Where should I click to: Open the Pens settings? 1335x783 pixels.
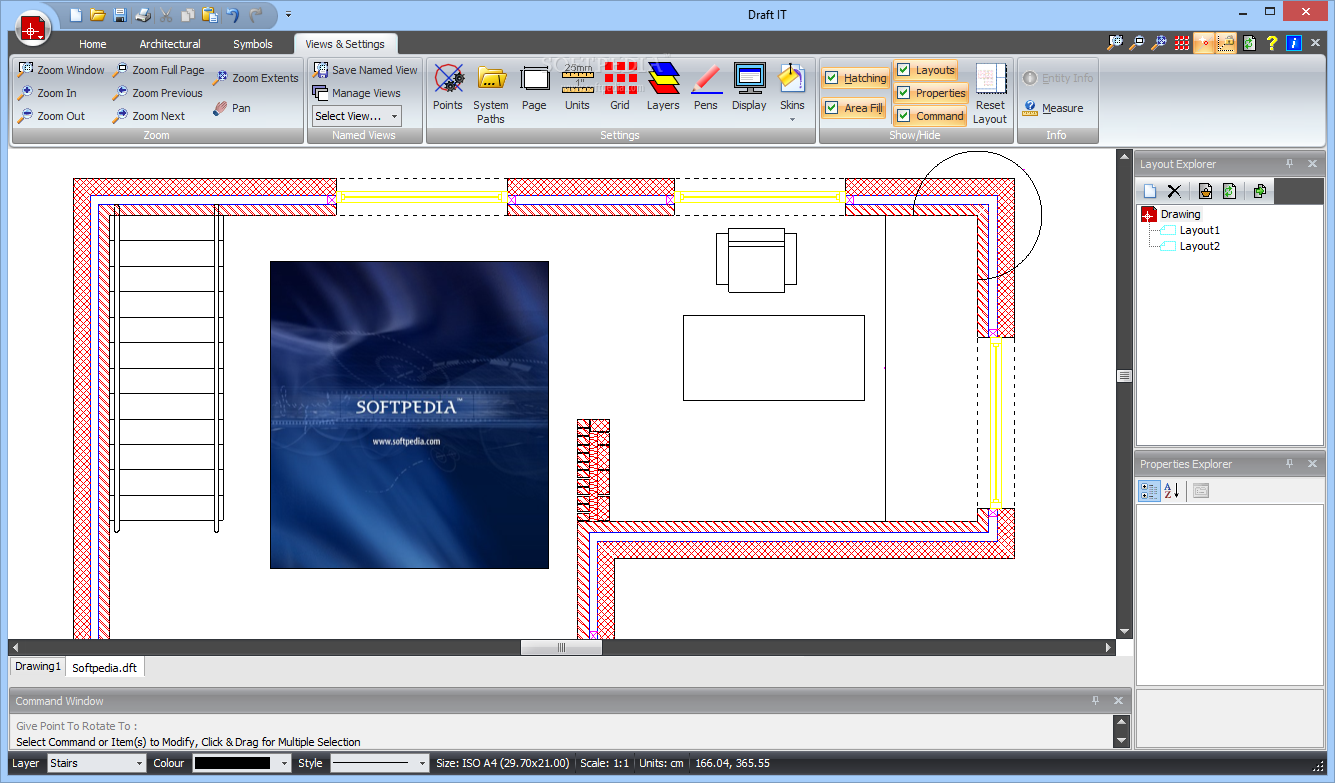706,88
